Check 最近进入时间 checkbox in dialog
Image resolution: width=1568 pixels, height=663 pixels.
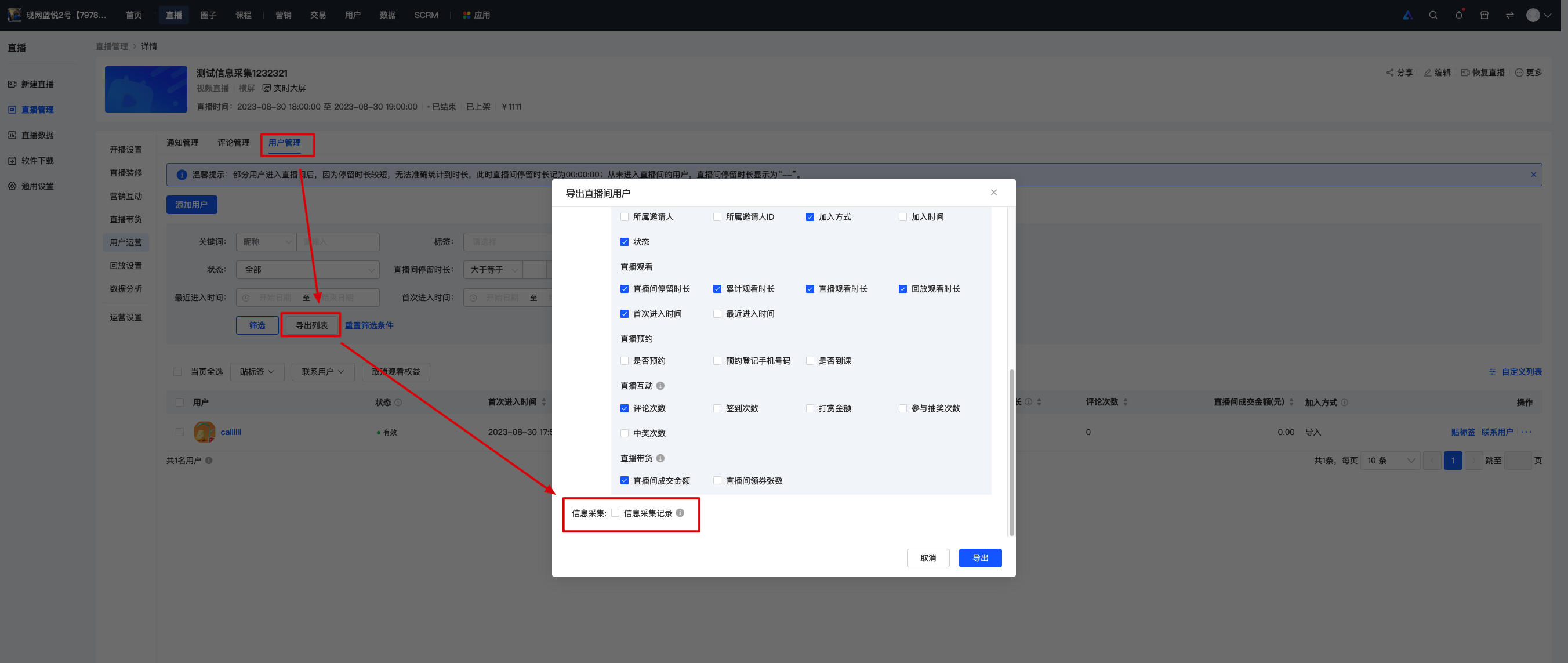(x=717, y=314)
